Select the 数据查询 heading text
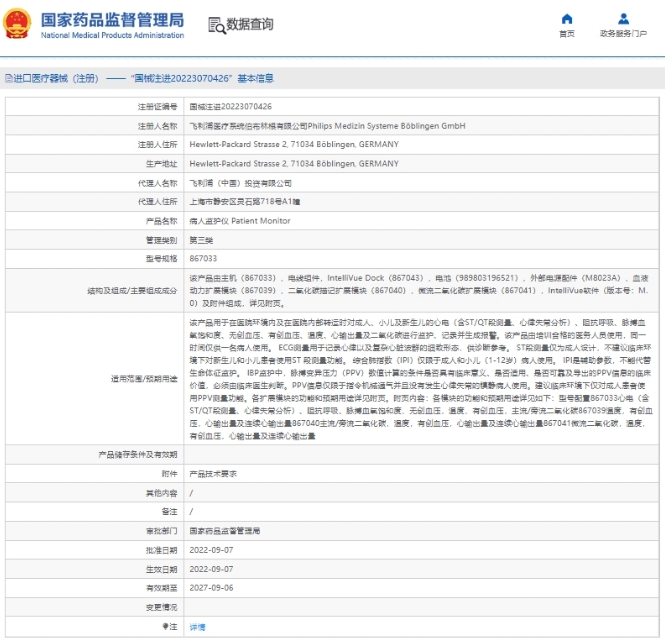 click(249, 24)
